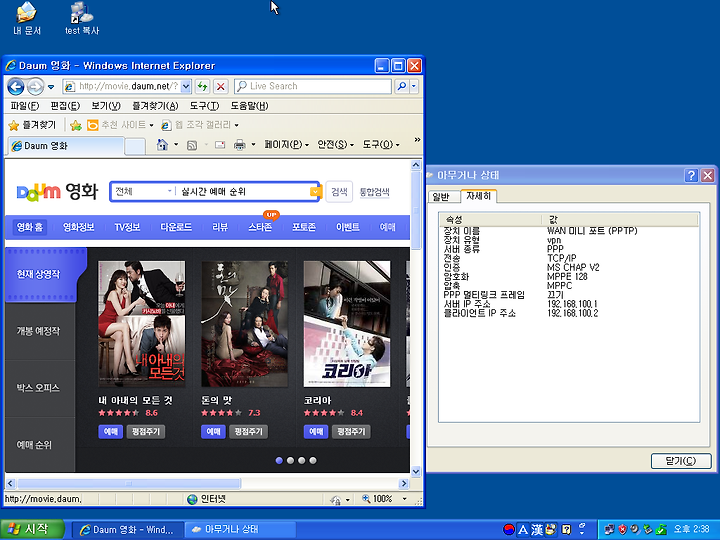Click the 아무거나 상태 taskbar item
Image resolution: width=720 pixels, height=540 pixels.
pos(241,529)
